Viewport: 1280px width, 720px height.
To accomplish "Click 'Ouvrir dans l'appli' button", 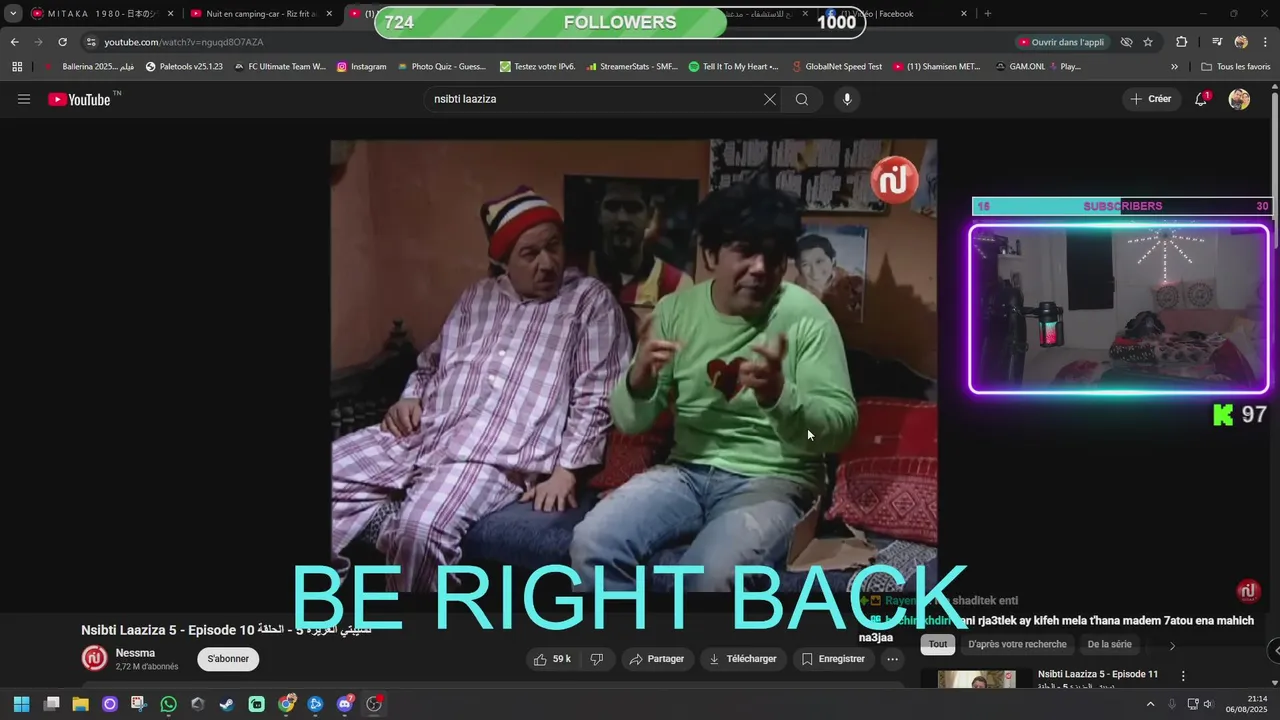I will tap(1061, 42).
